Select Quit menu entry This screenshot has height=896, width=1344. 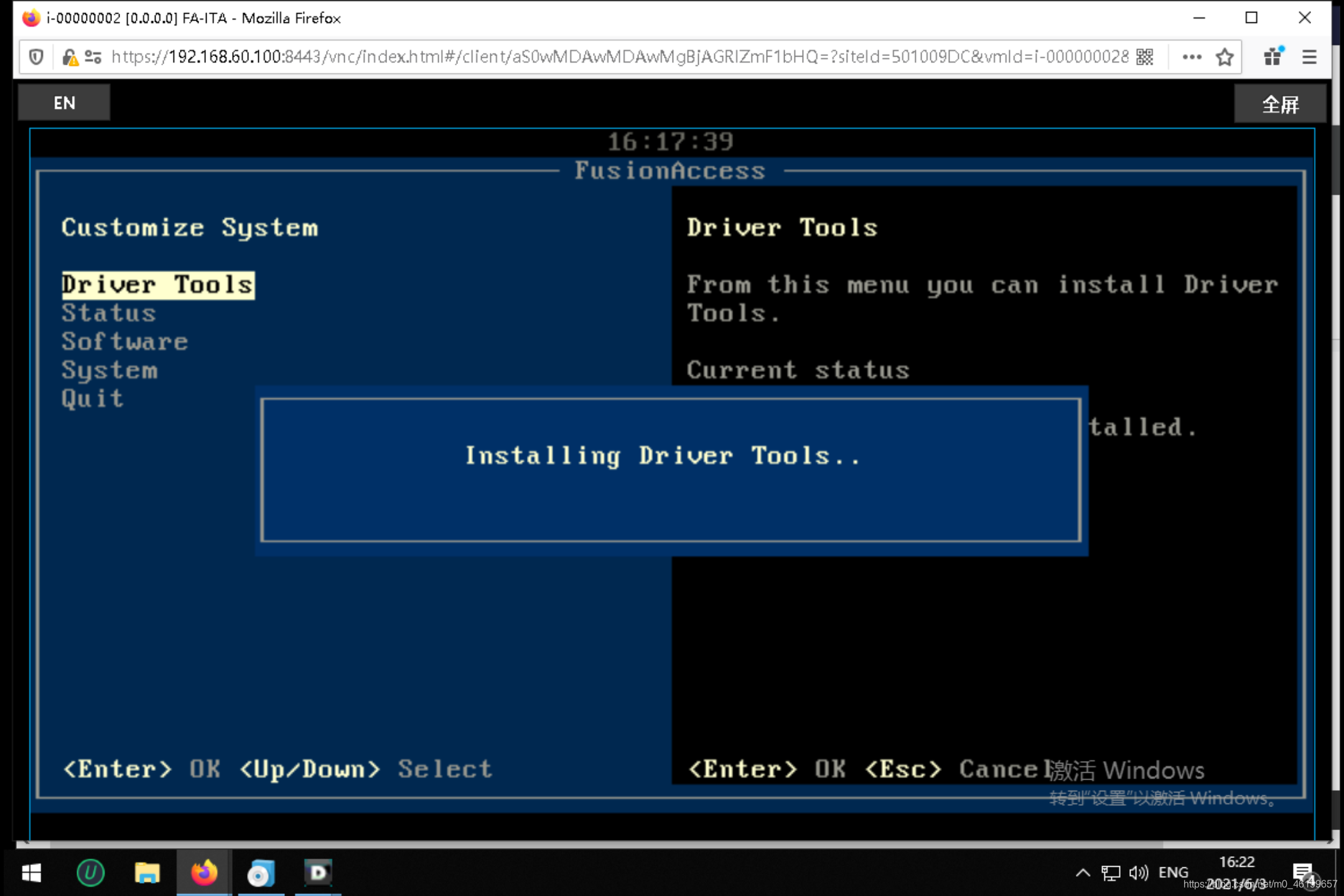click(x=93, y=399)
